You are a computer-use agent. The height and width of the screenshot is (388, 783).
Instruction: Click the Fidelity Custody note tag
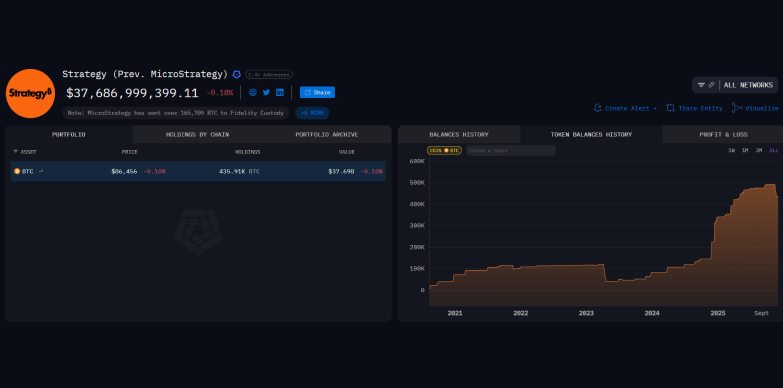point(176,113)
